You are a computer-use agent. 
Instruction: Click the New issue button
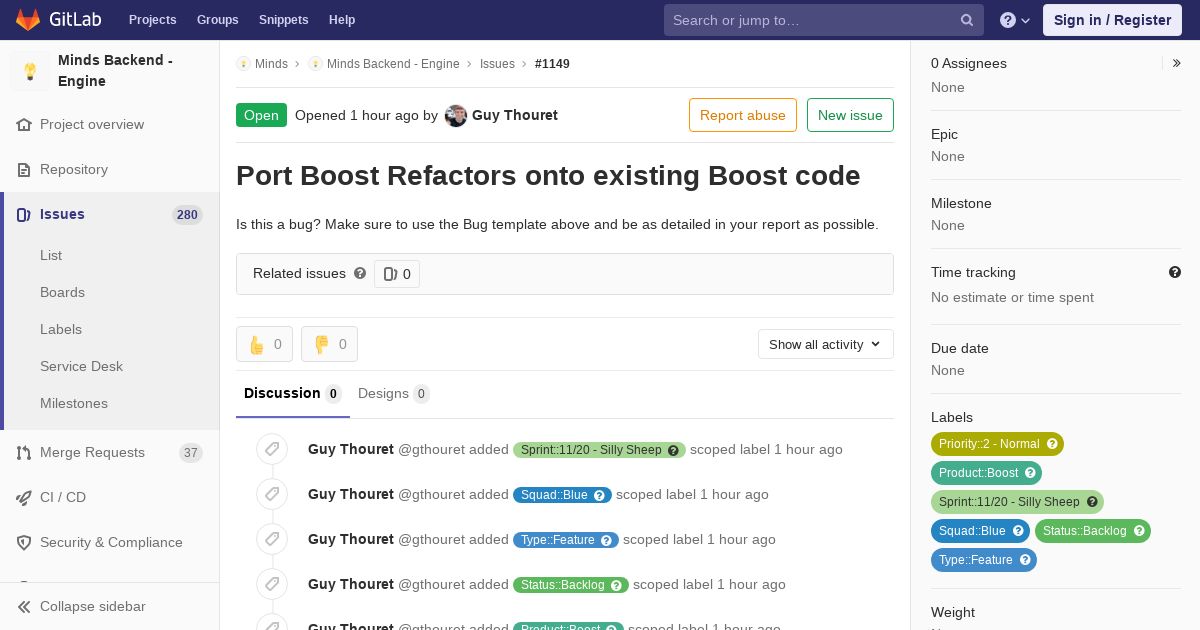(x=850, y=115)
